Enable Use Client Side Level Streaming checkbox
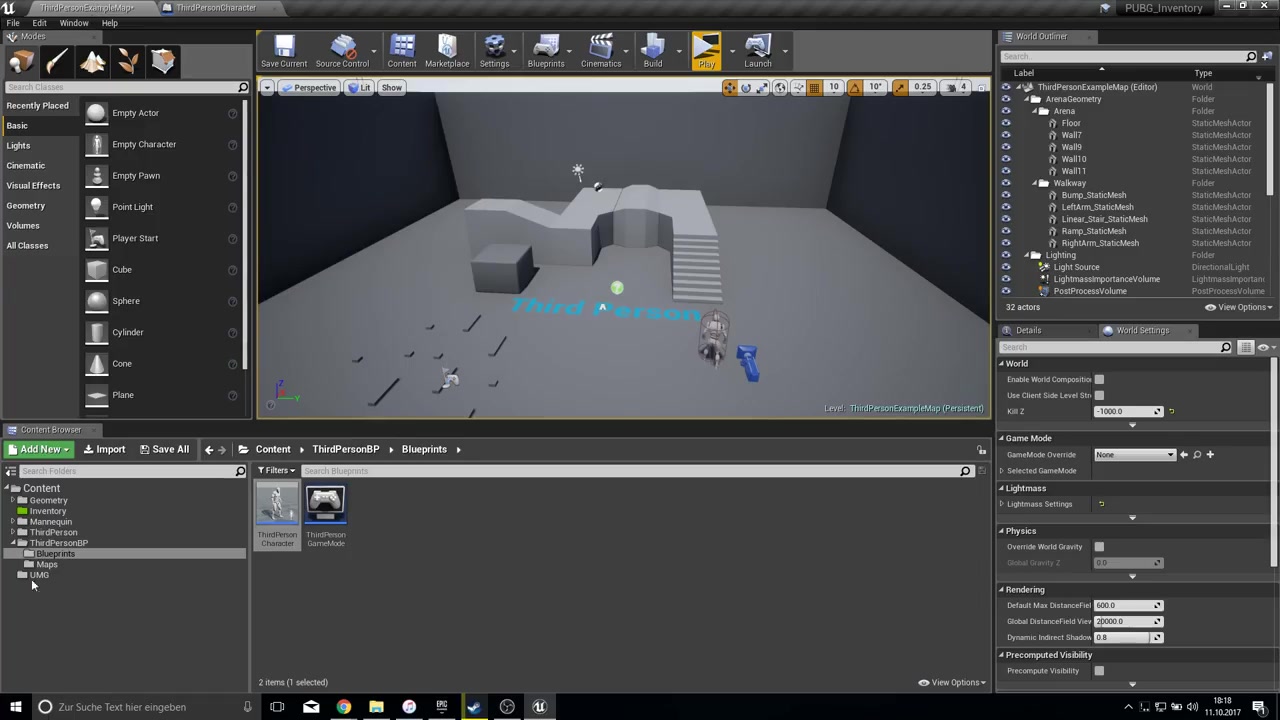Viewport: 1280px width, 720px height. point(1099,395)
